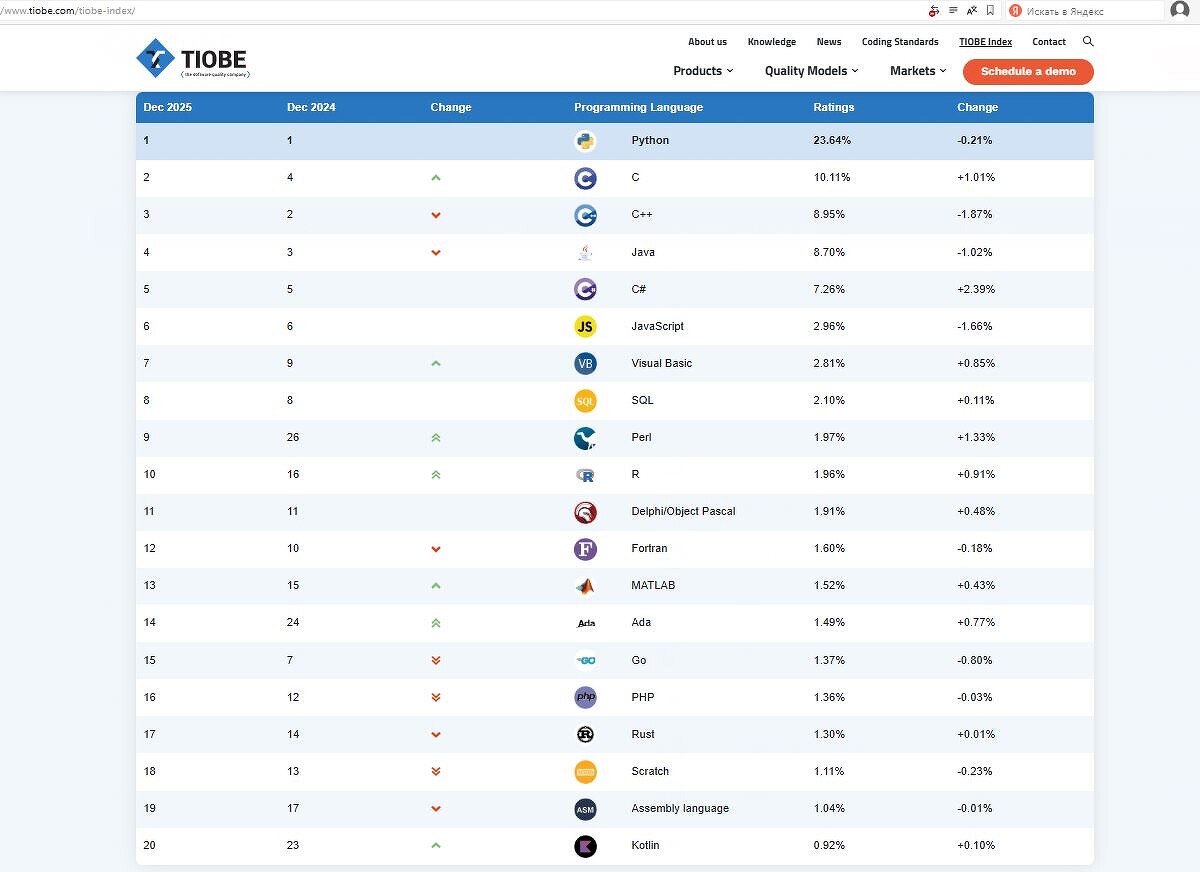Screen dimensions: 1200x872
Task: Expand the Products dropdown menu
Action: (x=703, y=71)
